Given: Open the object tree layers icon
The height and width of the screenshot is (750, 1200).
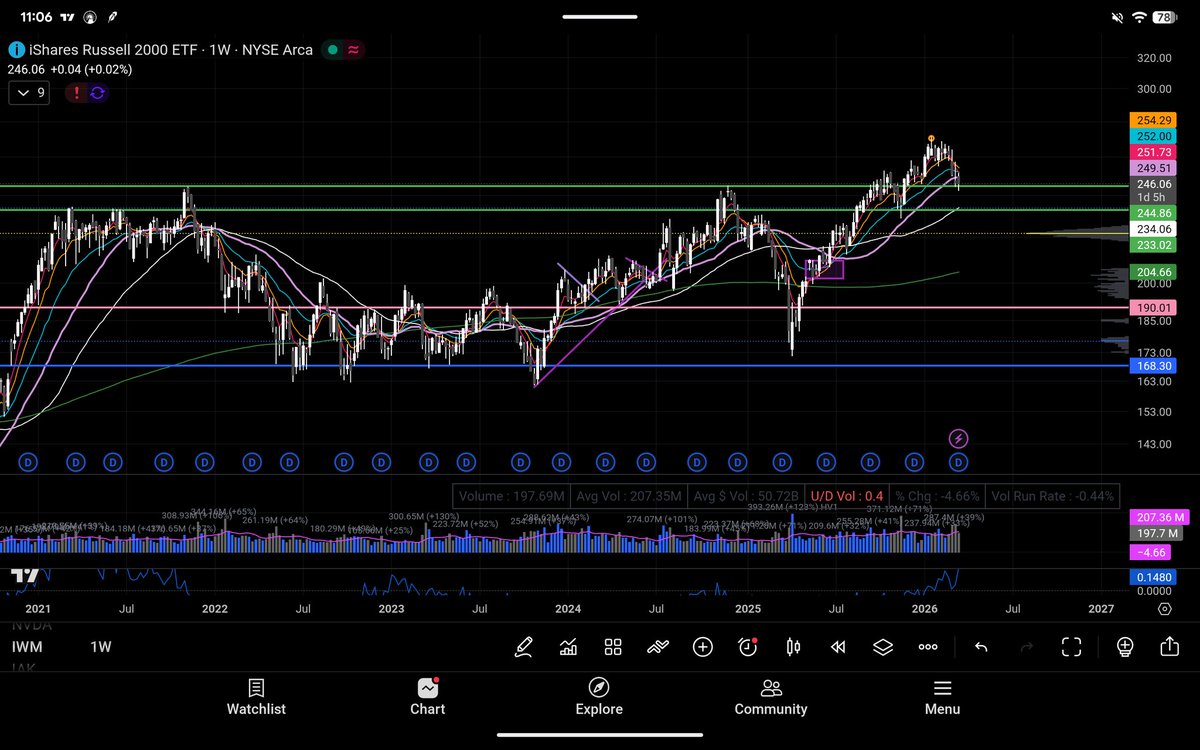Looking at the screenshot, I should [x=883, y=647].
